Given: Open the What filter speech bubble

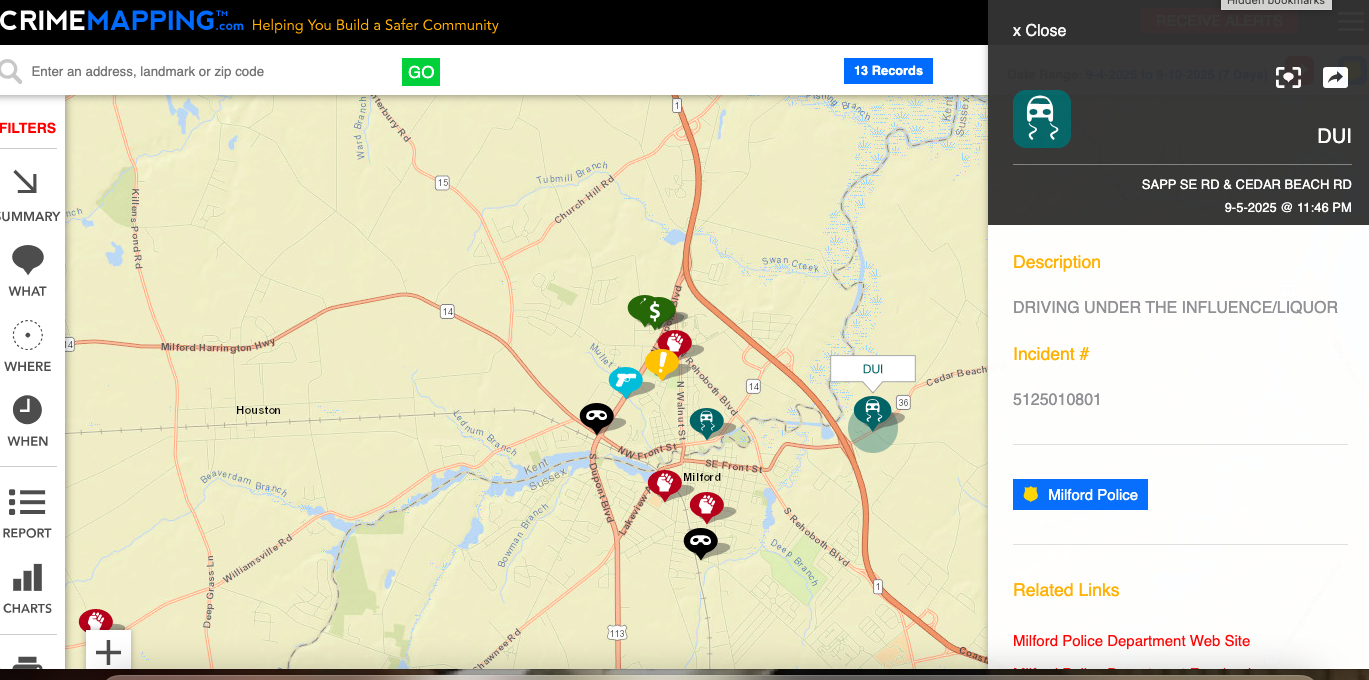Looking at the screenshot, I should [x=27, y=270].
